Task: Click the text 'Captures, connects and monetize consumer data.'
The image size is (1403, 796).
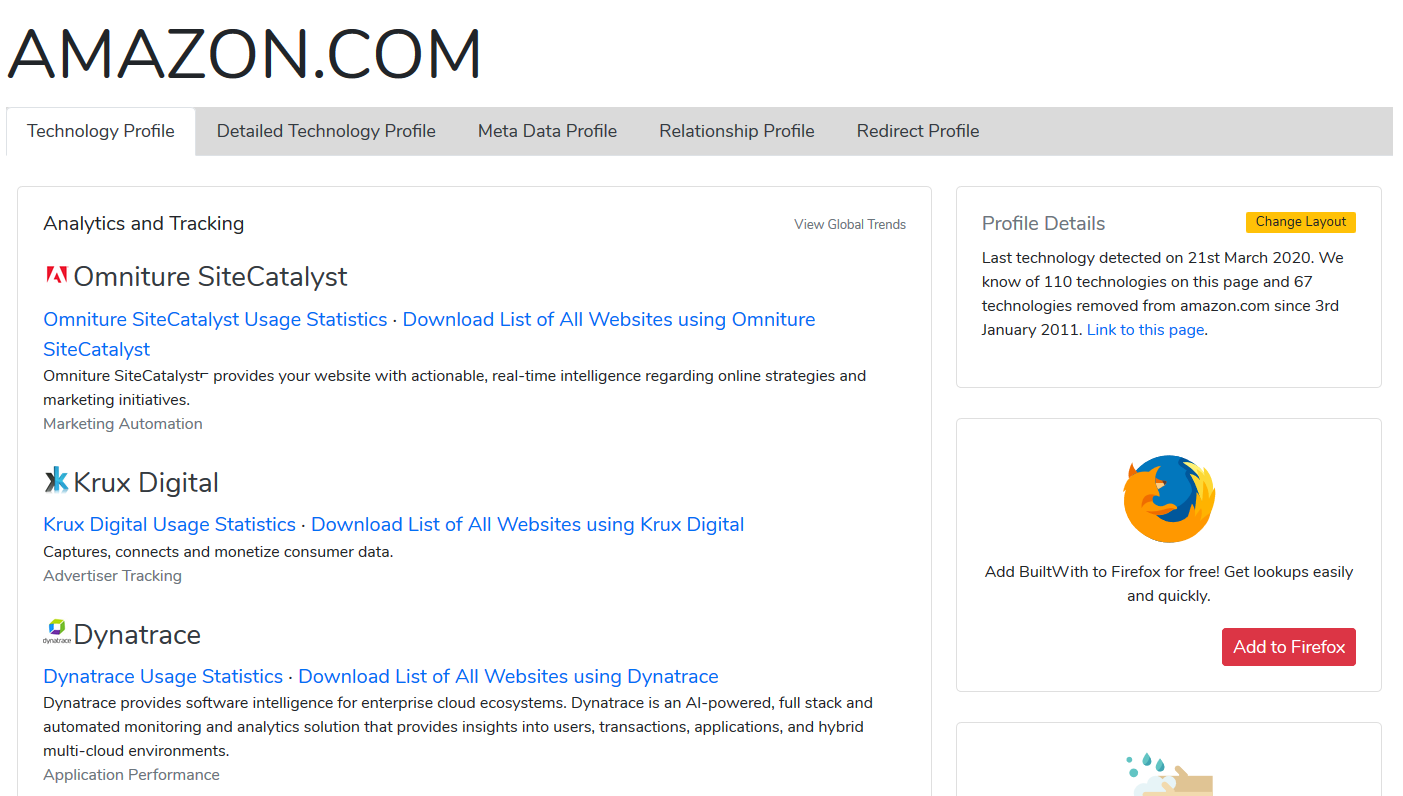Action: (218, 552)
